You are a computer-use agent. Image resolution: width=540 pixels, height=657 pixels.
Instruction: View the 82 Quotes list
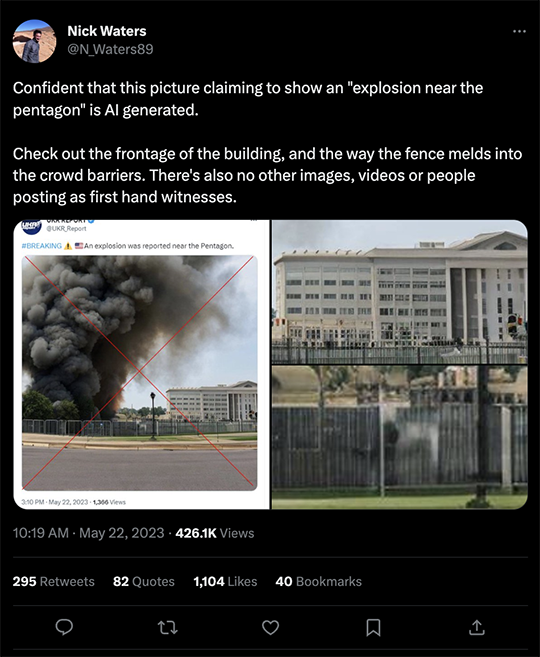144,582
